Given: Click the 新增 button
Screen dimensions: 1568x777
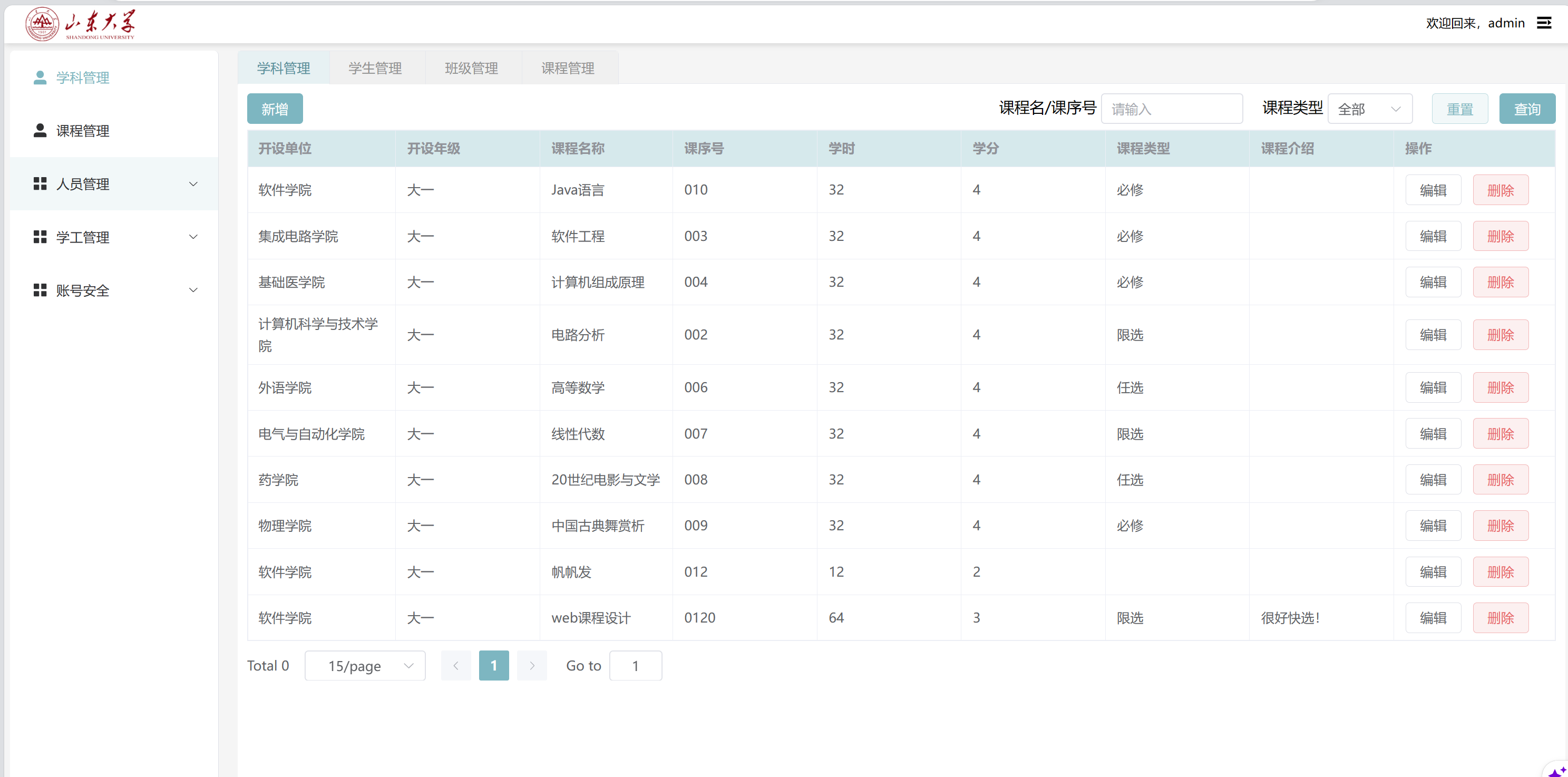Looking at the screenshot, I should [x=275, y=109].
